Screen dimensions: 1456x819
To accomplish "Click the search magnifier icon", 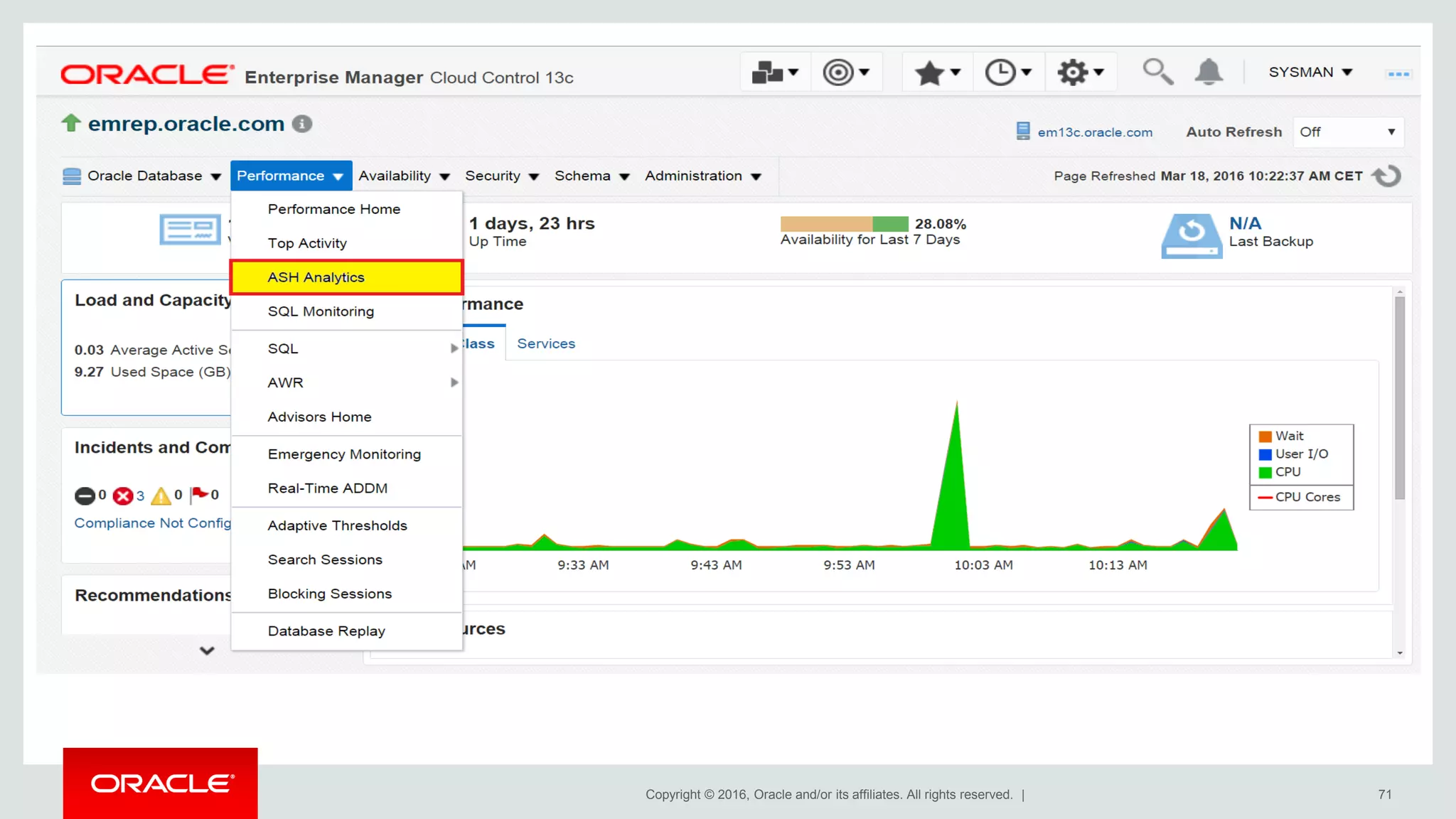I will pos(1157,72).
